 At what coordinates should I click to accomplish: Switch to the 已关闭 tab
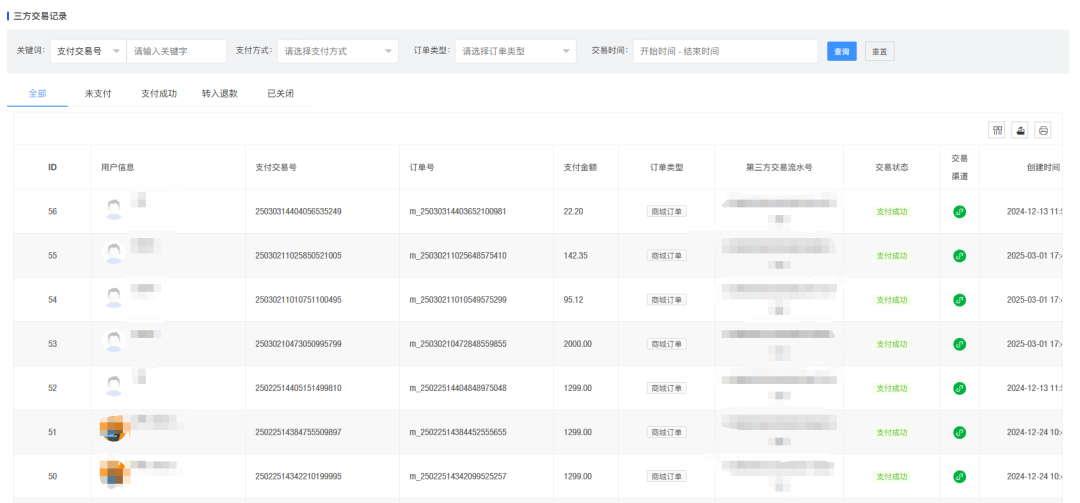tap(280, 94)
